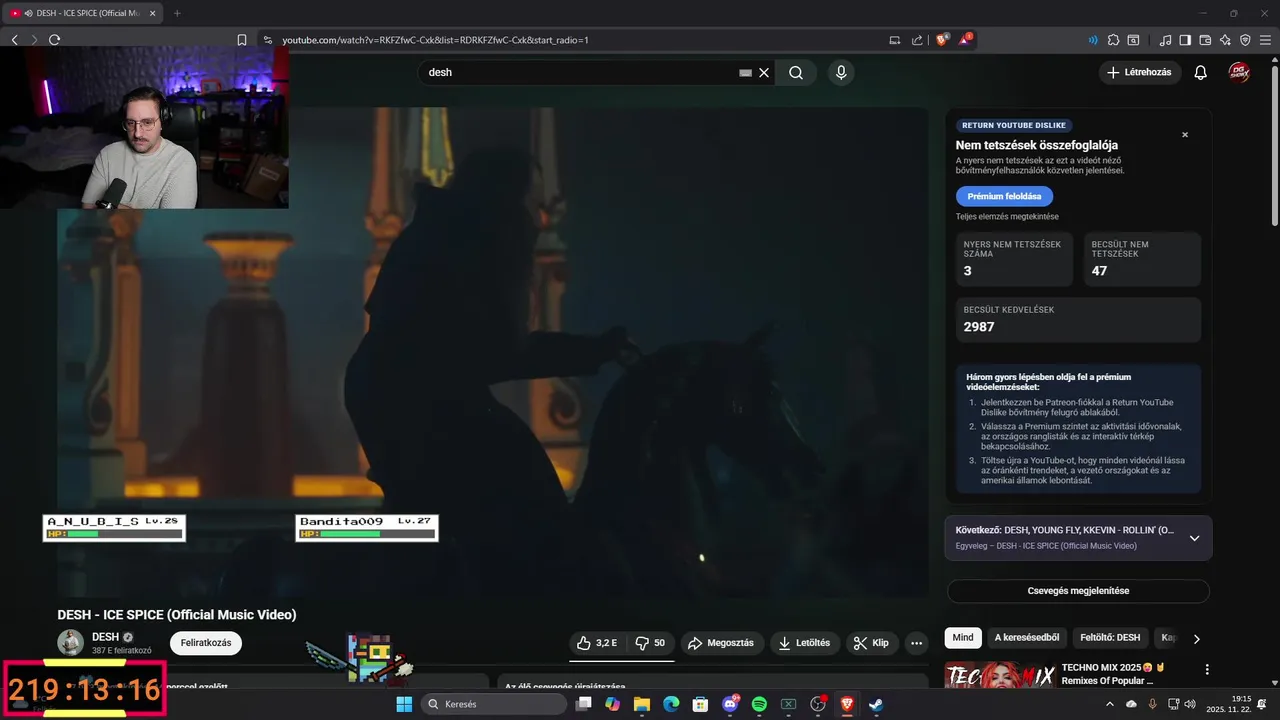
Task: Close the Return YouTube Dislike panel
Action: click(x=1185, y=135)
